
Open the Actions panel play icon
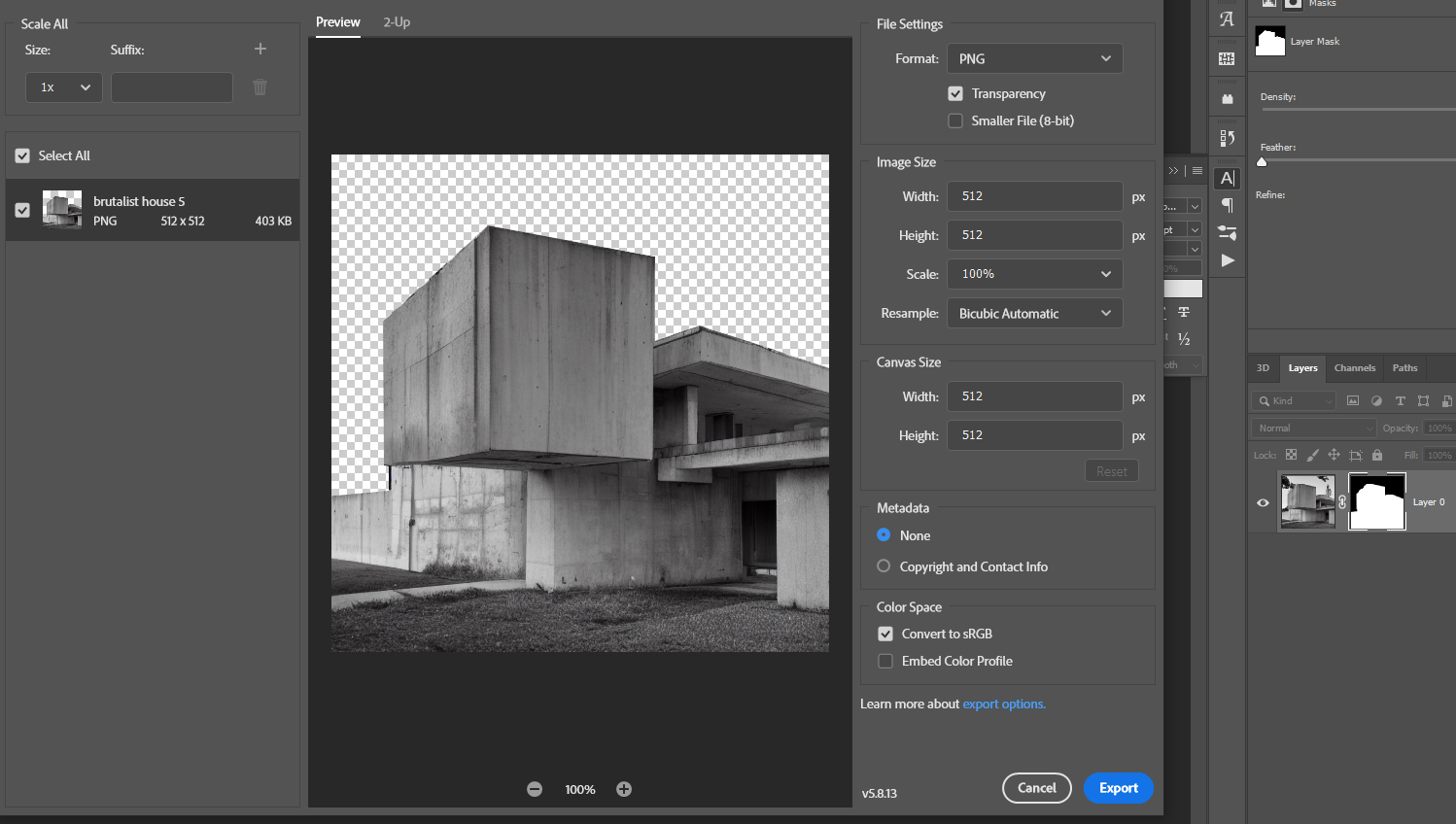[1228, 260]
